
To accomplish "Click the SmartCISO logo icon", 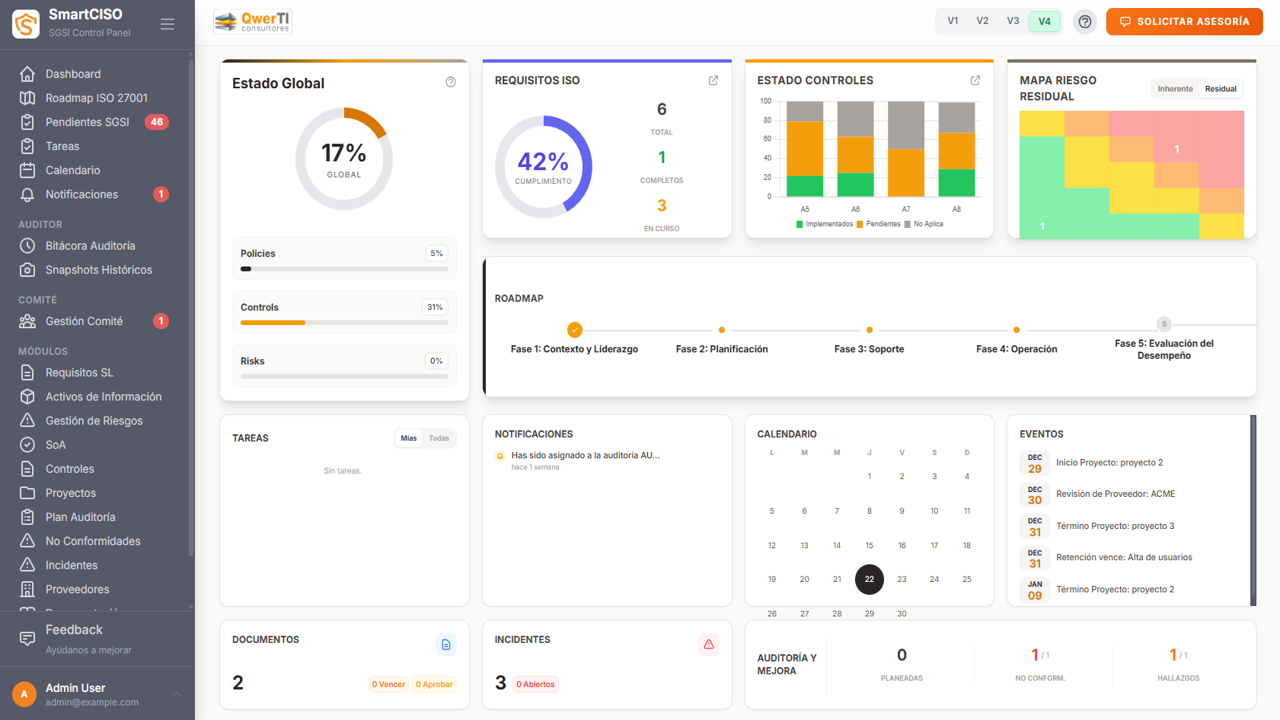I will click(26, 24).
